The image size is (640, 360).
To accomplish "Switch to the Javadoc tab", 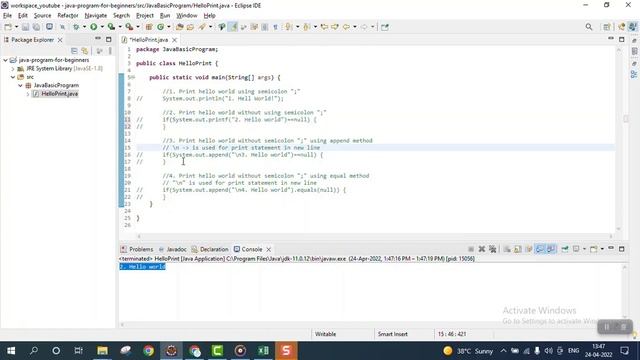I will pos(172,249).
